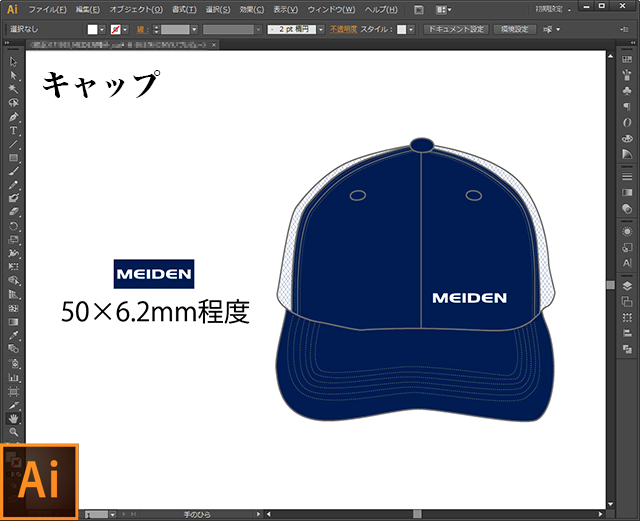Viewport: 640px width, 521px height.
Task: Open the 編集(E) menu
Action: pos(87,9)
